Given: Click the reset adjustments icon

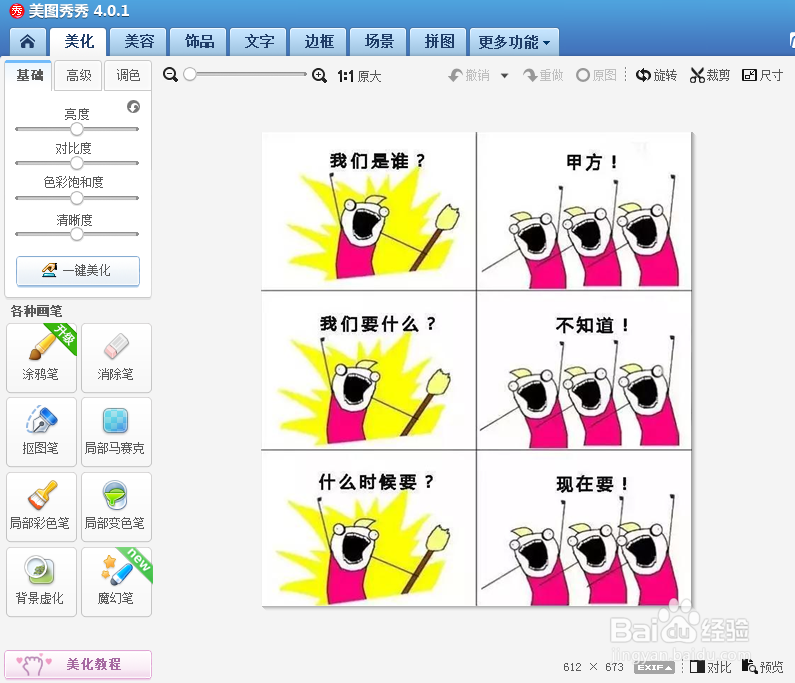Looking at the screenshot, I should tap(133, 106).
